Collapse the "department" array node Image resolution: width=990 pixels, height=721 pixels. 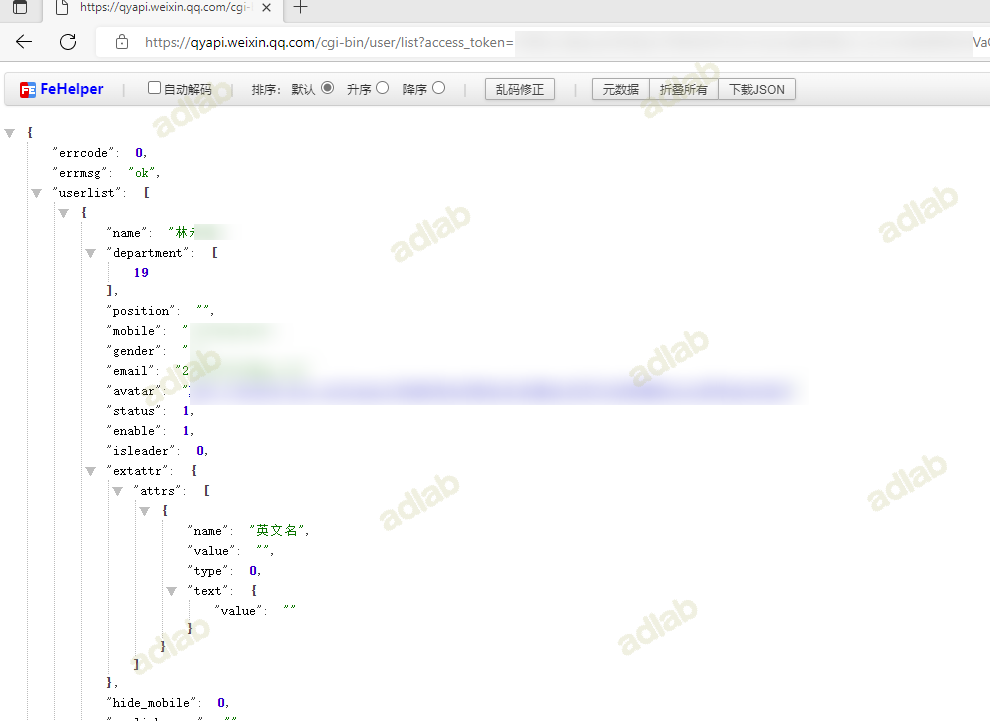coord(91,253)
